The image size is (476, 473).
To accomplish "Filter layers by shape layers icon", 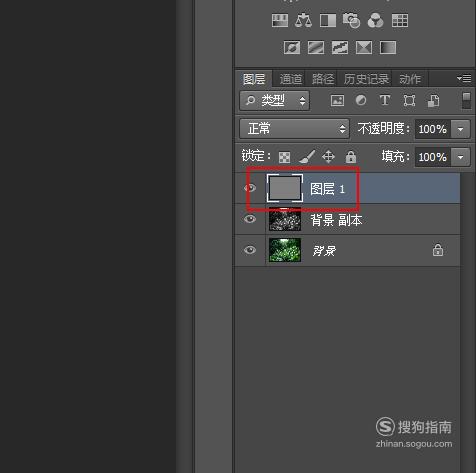I will coord(409,100).
